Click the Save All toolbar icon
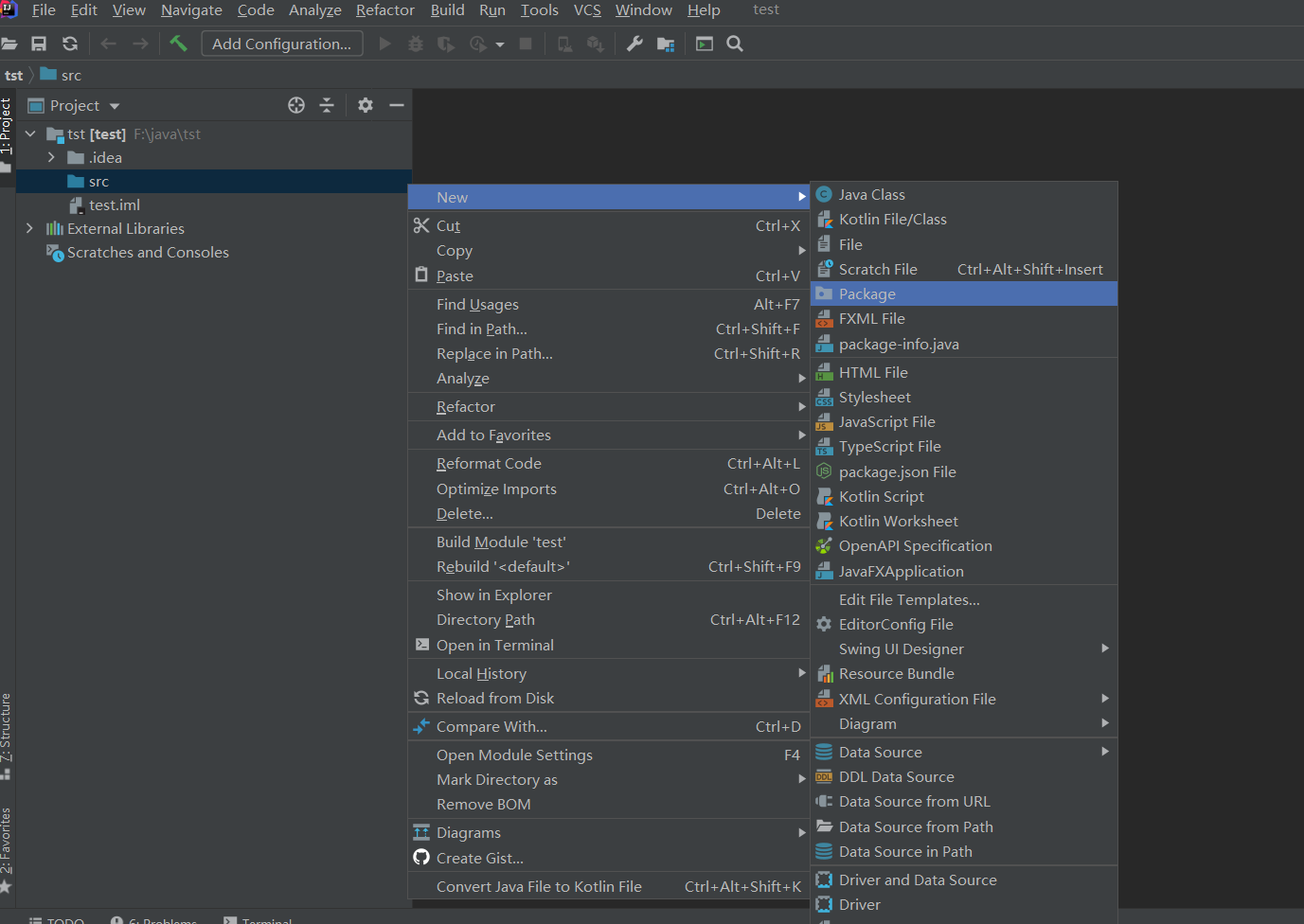Screen dimensions: 1304x924 39,44
